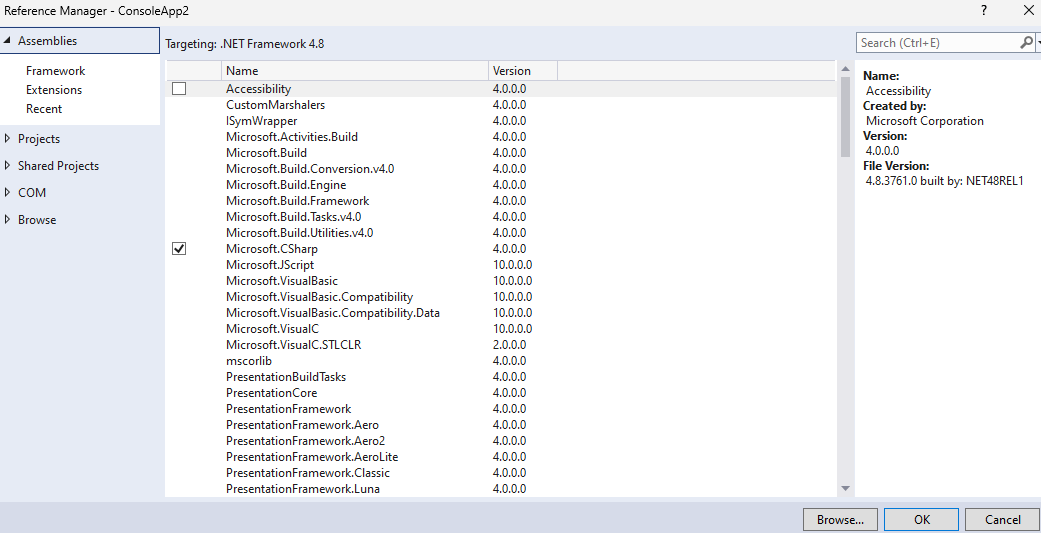Screen dimensions: 1041x533
Task: Select Microsoft.VisualBasic.Compatibility.Data row
Action: (x=500, y=313)
